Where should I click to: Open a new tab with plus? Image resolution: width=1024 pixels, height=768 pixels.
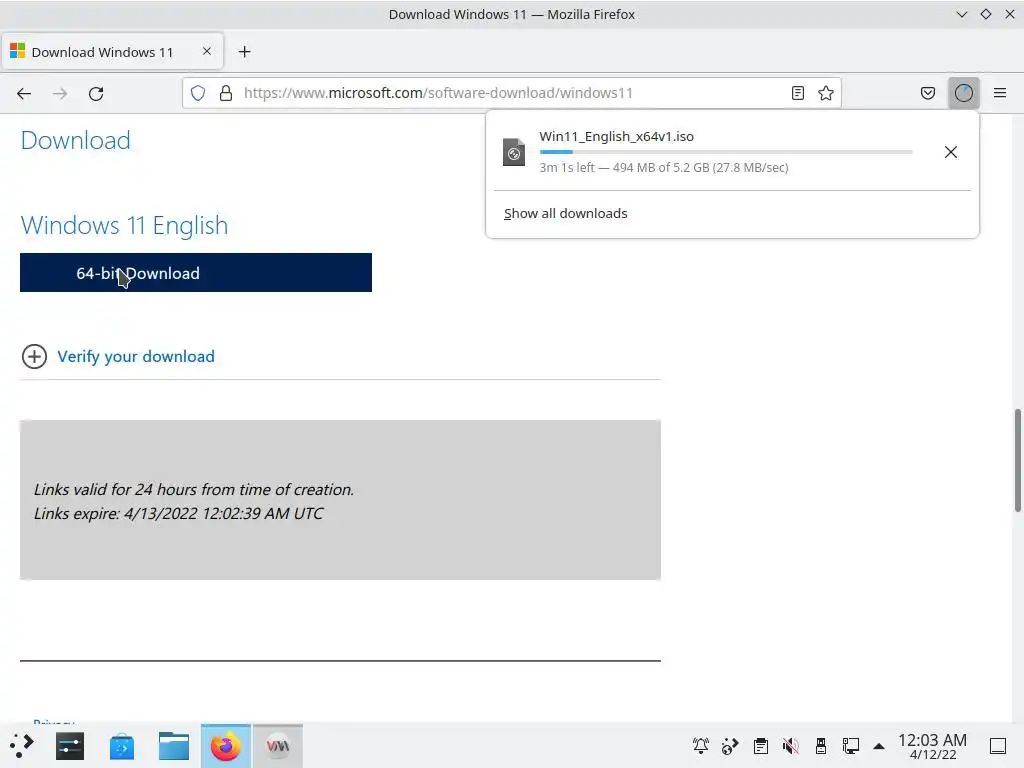tap(244, 52)
